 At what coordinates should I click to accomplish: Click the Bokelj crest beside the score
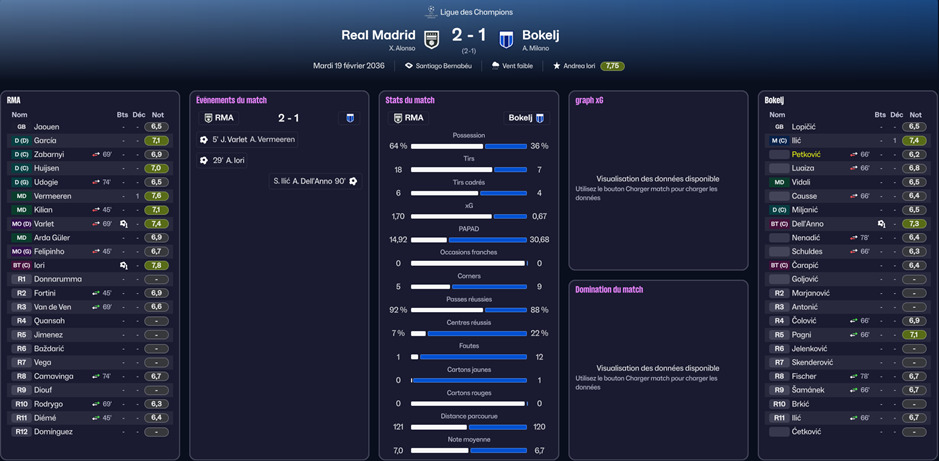pos(506,39)
